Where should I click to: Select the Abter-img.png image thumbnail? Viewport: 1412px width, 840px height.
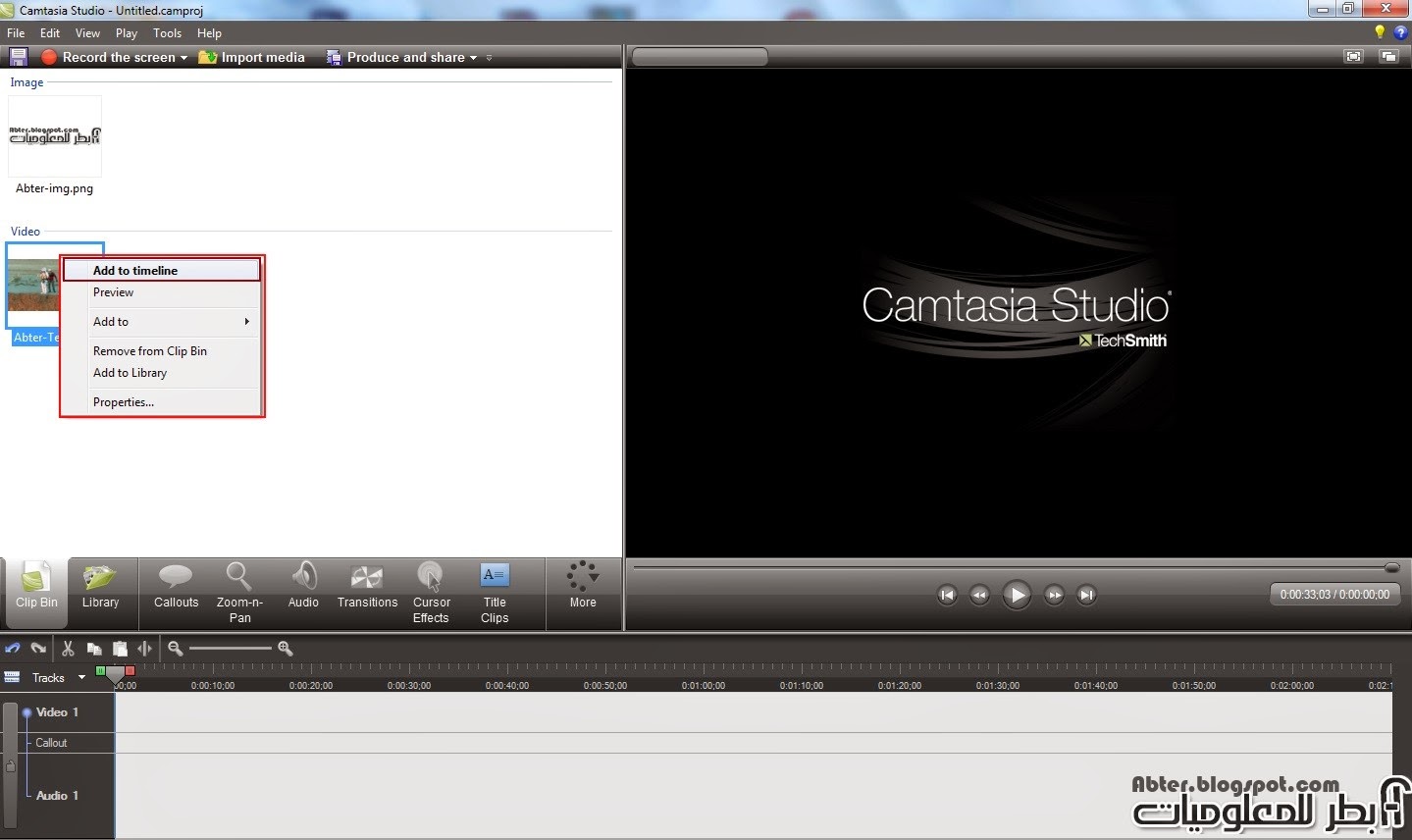tap(55, 136)
